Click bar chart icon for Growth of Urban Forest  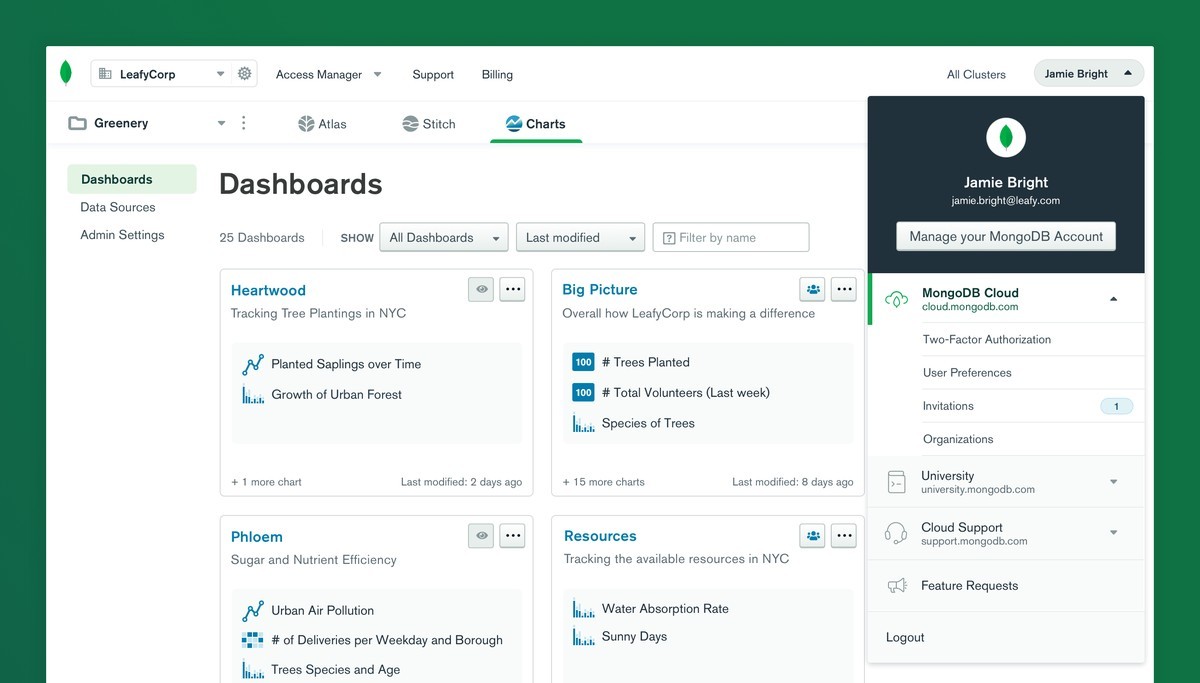pos(253,395)
